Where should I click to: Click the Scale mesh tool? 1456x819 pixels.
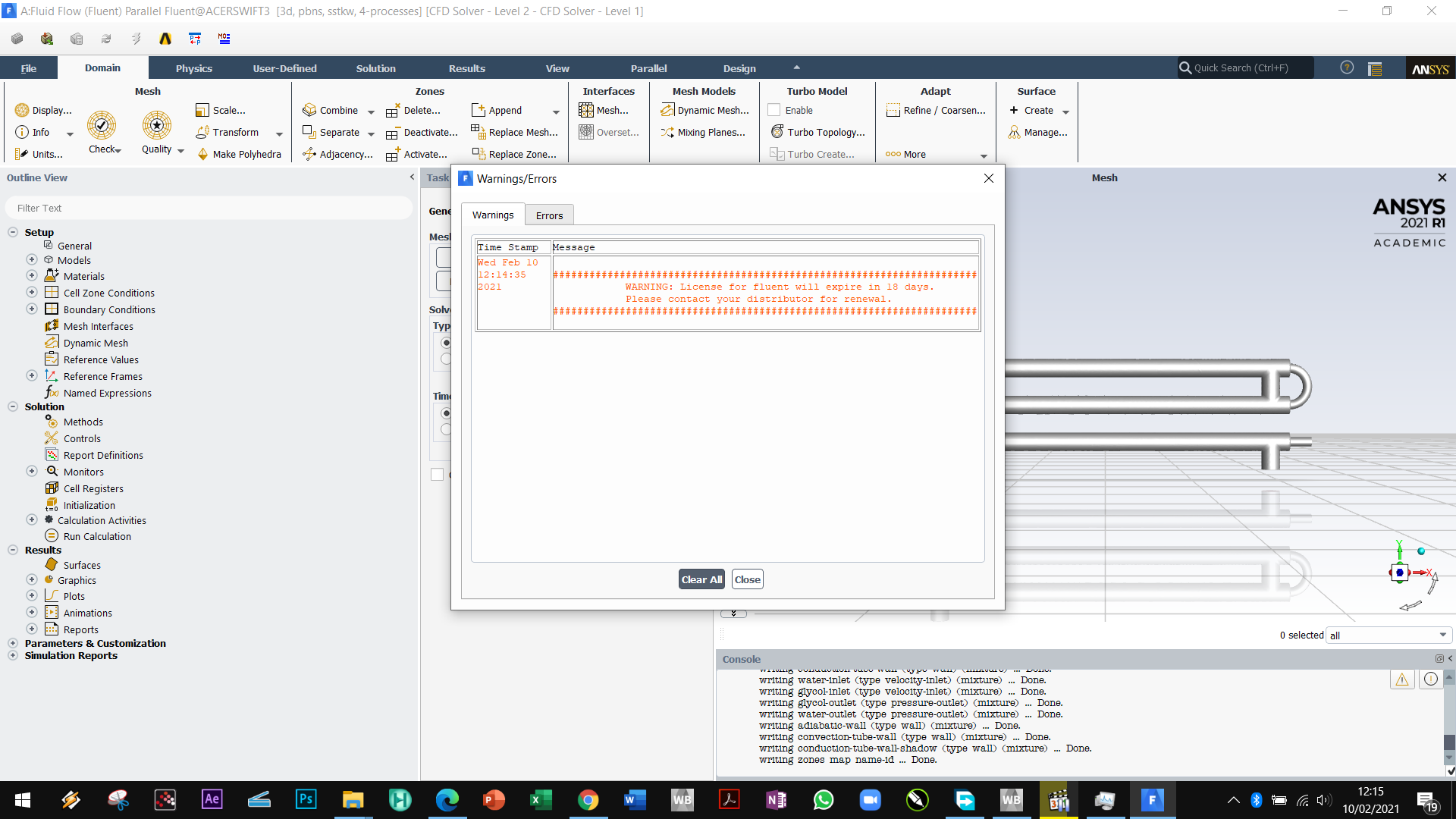click(x=221, y=110)
